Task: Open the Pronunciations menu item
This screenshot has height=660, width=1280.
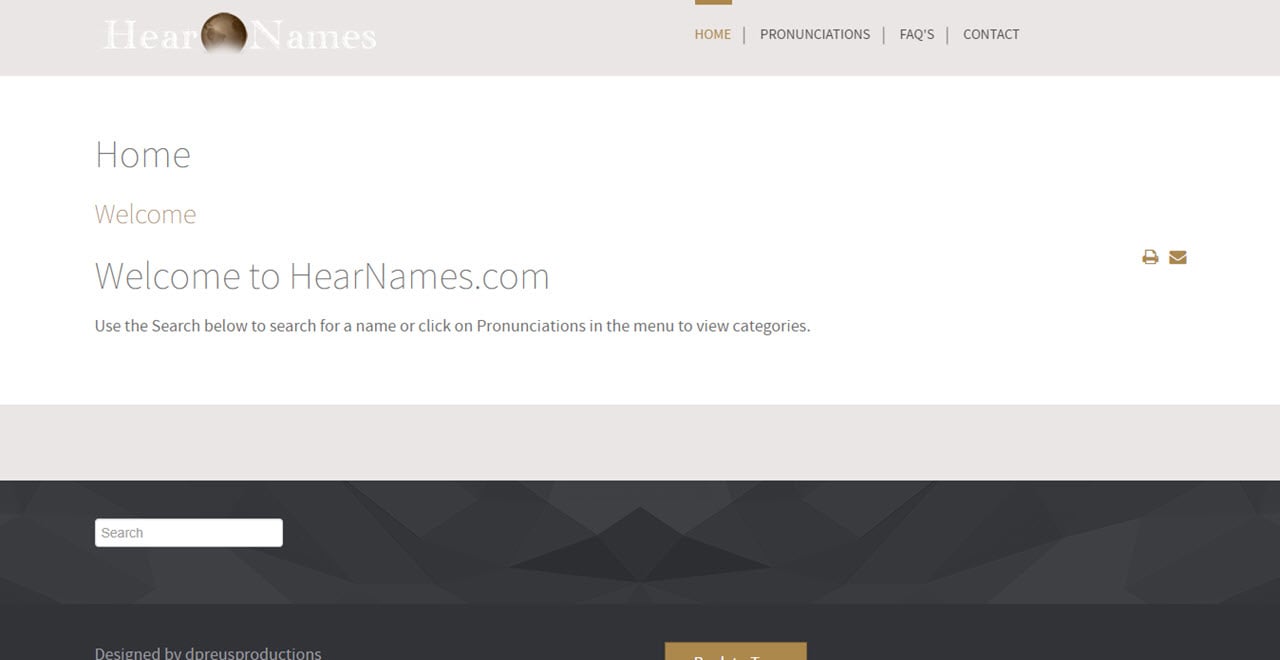Action: tap(815, 34)
